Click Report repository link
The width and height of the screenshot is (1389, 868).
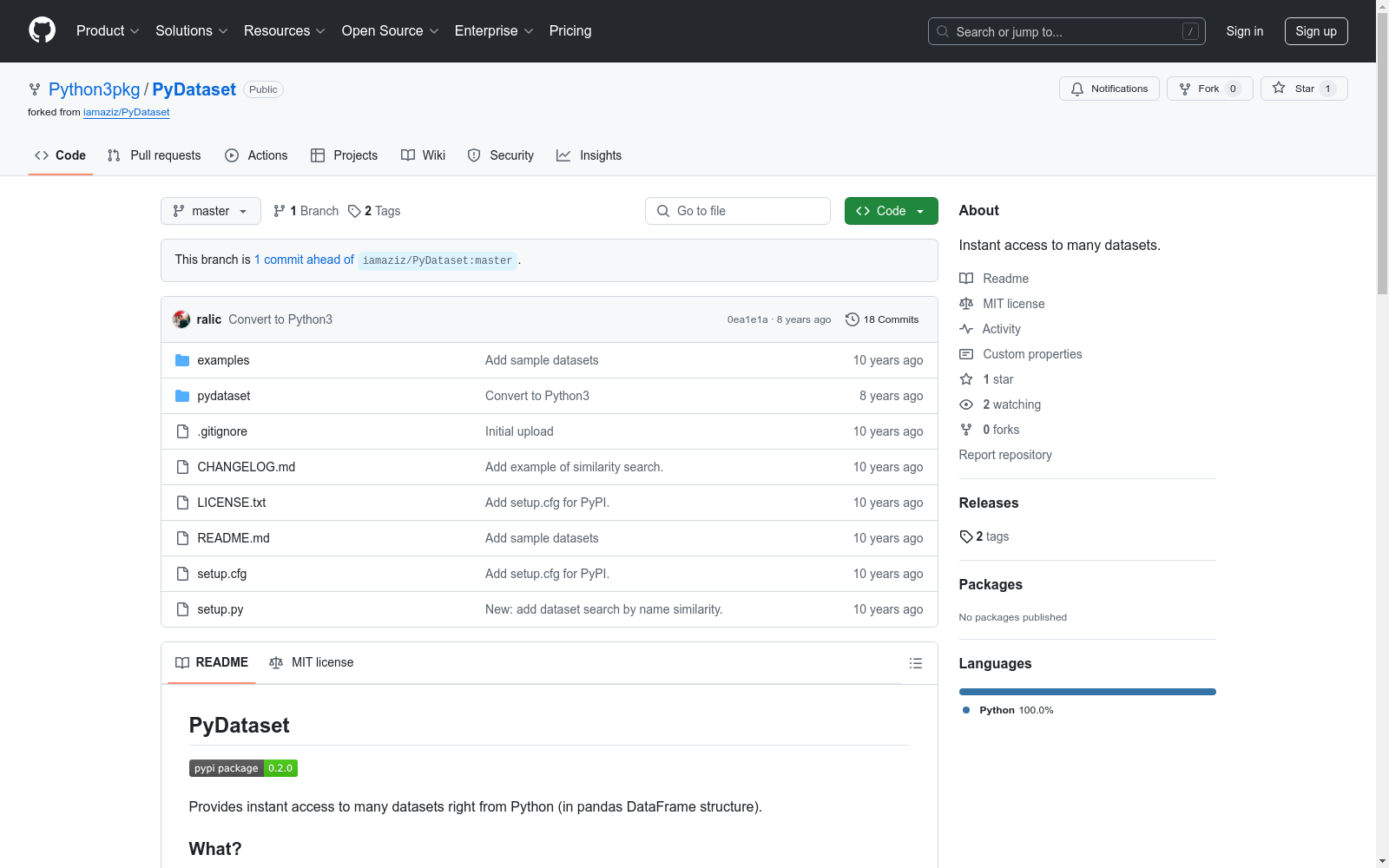(x=1005, y=455)
